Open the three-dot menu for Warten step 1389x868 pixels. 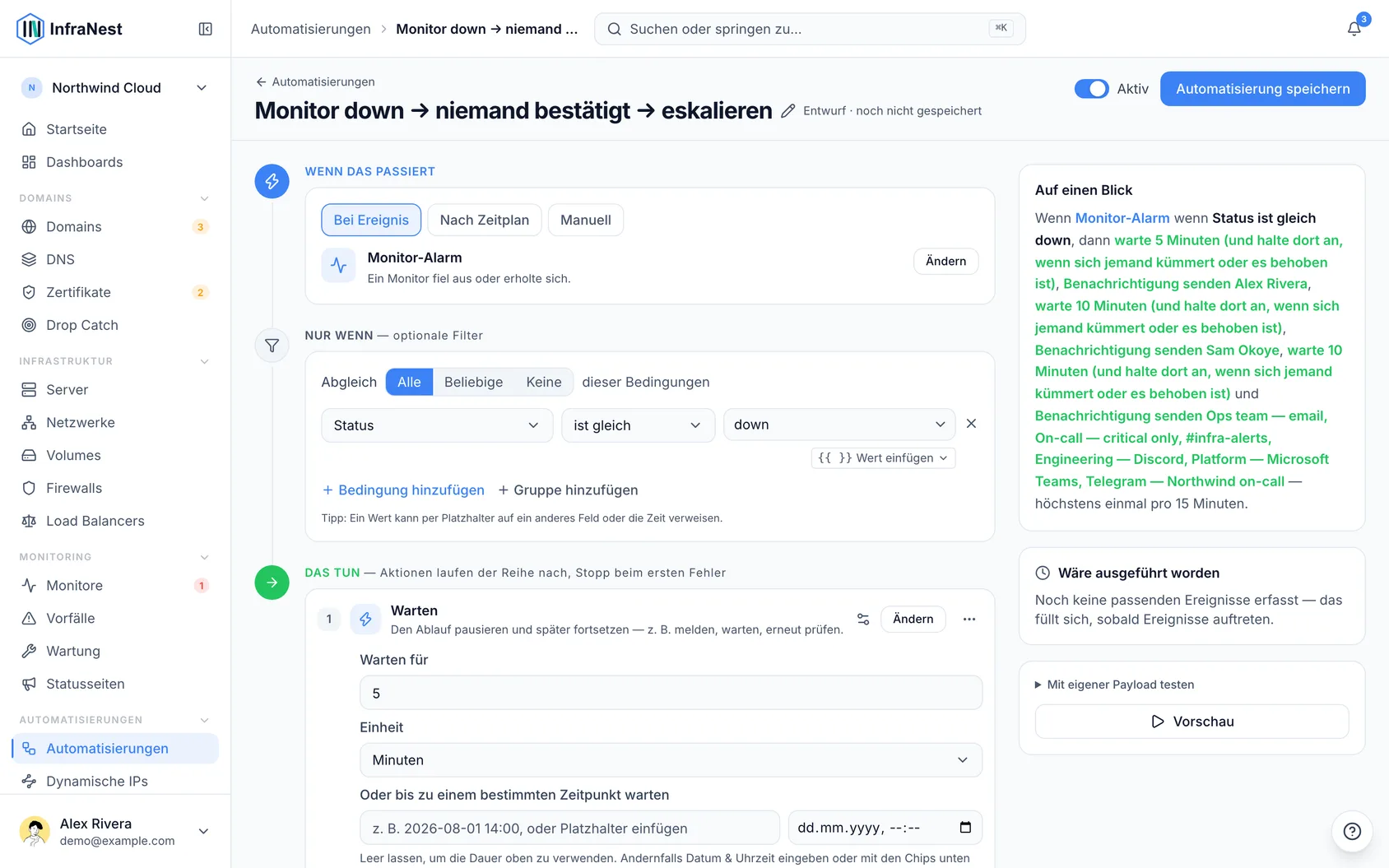[969, 619]
